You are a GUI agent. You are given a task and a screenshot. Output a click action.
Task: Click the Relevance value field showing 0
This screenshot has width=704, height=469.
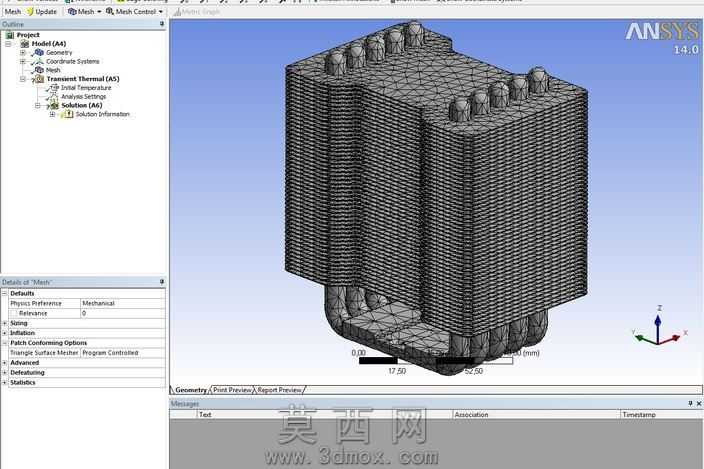(123, 313)
